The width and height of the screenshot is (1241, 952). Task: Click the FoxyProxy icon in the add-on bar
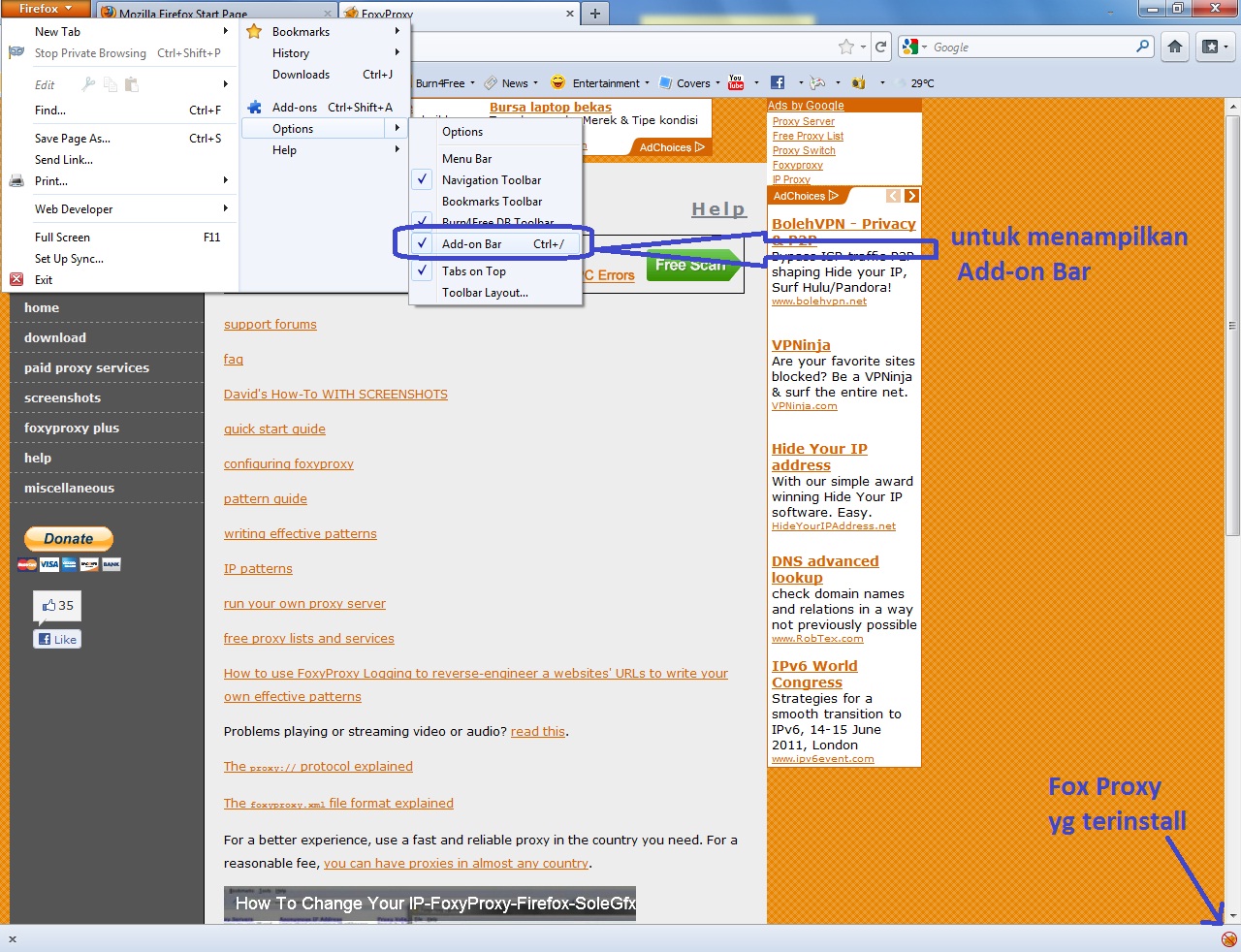coord(1228,939)
